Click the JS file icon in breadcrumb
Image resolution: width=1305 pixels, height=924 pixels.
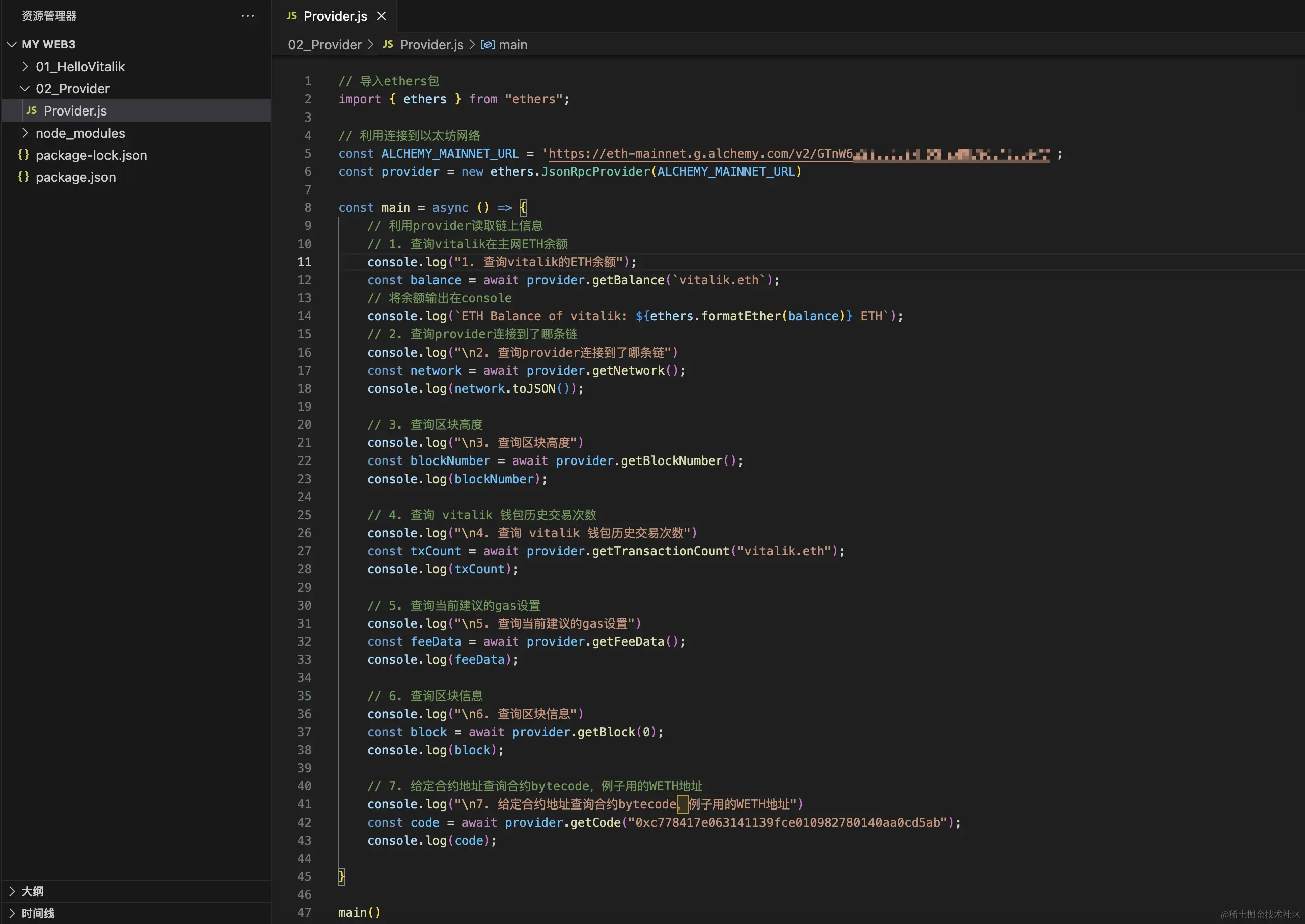388,44
